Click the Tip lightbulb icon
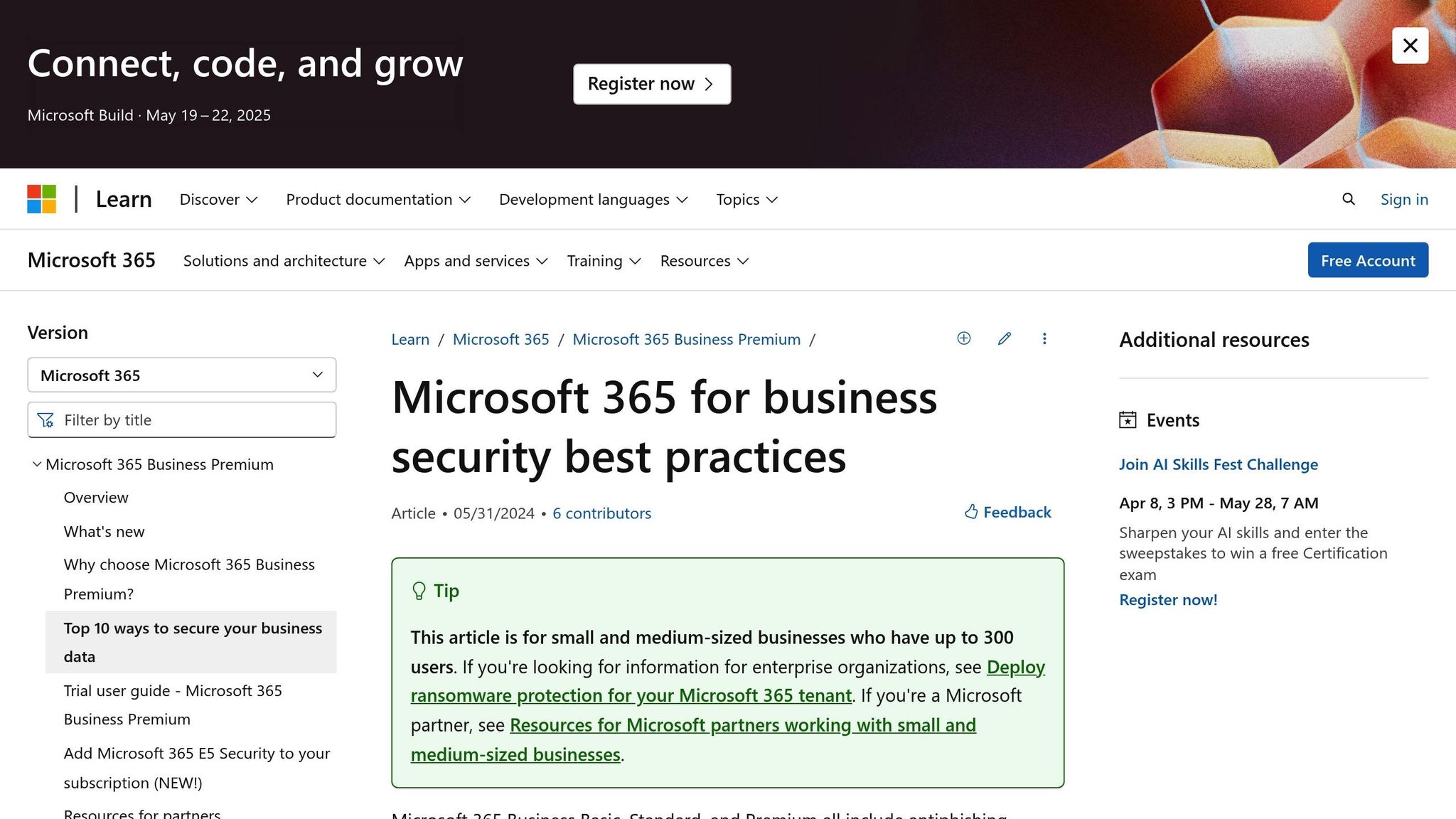 point(419,591)
